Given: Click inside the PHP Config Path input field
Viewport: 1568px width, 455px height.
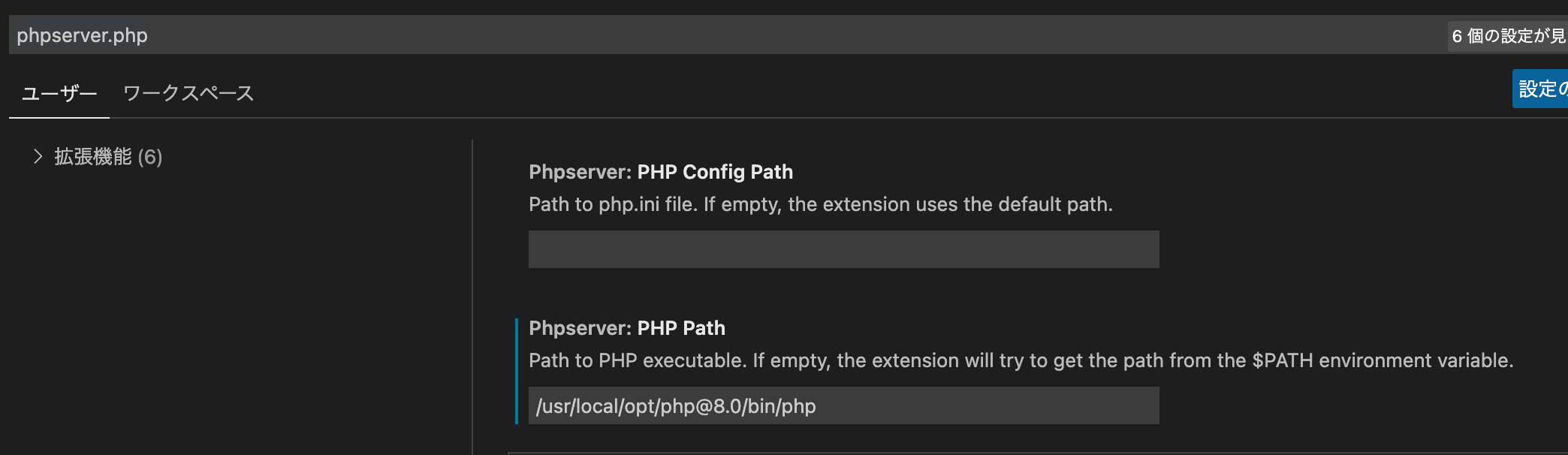Looking at the screenshot, I should point(843,249).
